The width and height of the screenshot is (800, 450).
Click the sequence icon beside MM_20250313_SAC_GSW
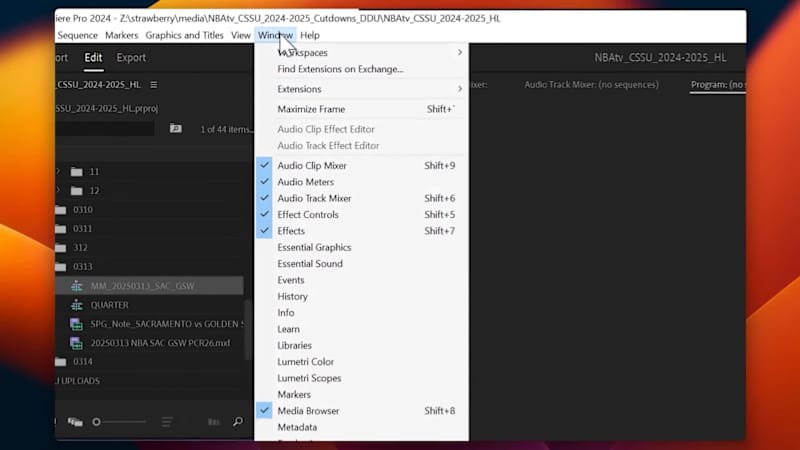[x=77, y=286]
